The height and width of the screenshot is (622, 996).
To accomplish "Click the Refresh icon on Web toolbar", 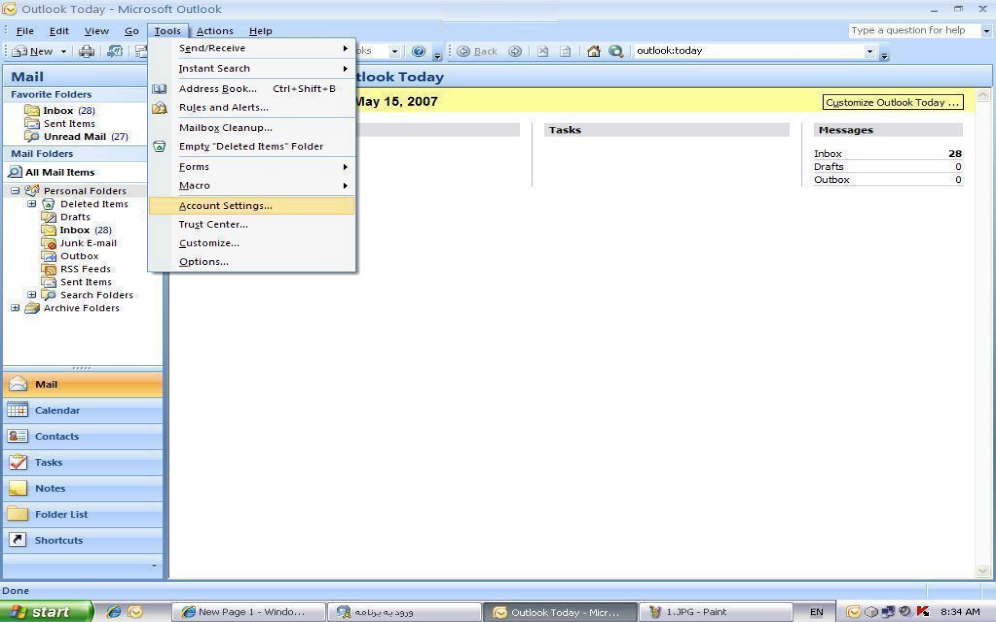I will (565, 51).
